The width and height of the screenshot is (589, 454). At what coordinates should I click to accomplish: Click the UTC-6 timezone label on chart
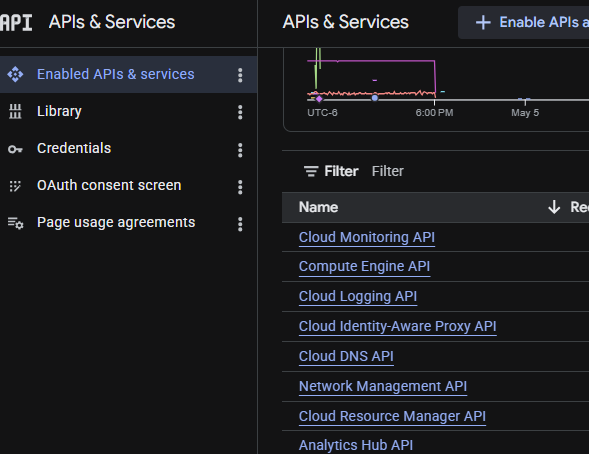click(x=322, y=113)
